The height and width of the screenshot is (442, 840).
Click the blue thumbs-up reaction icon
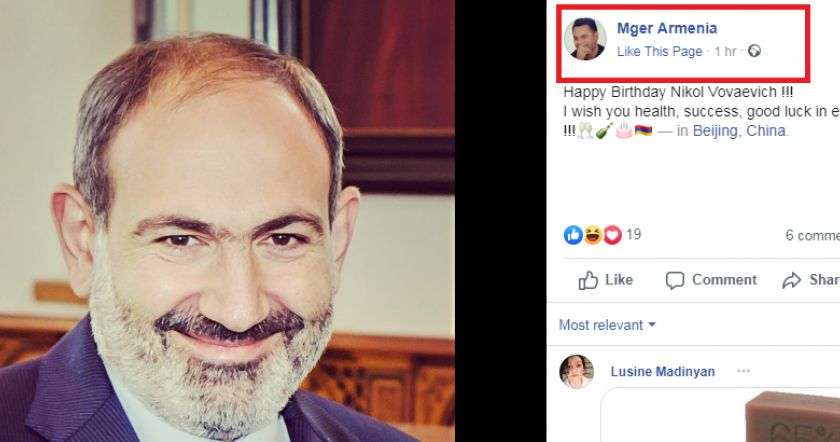(573, 235)
